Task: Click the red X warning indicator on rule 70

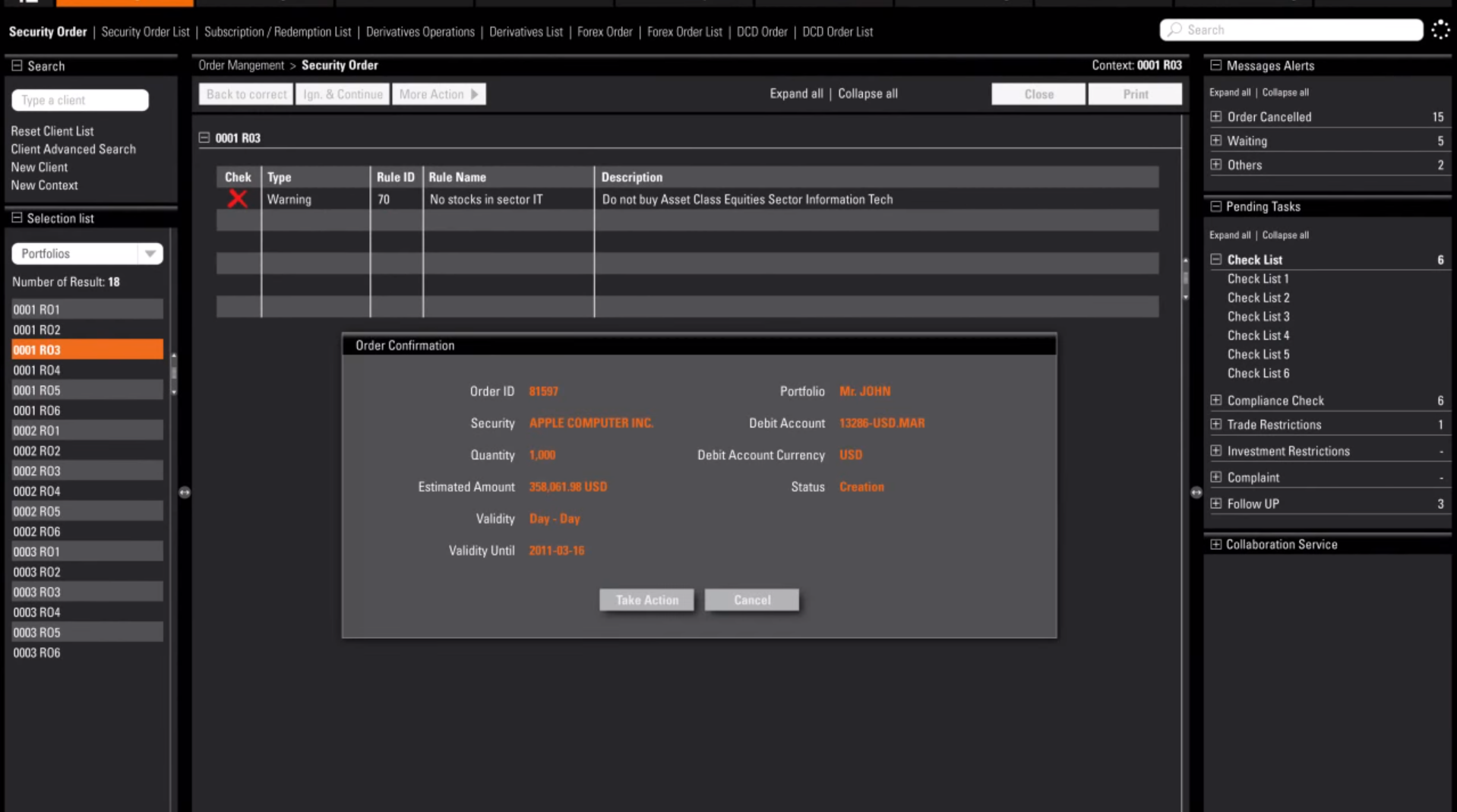Action: (x=237, y=198)
